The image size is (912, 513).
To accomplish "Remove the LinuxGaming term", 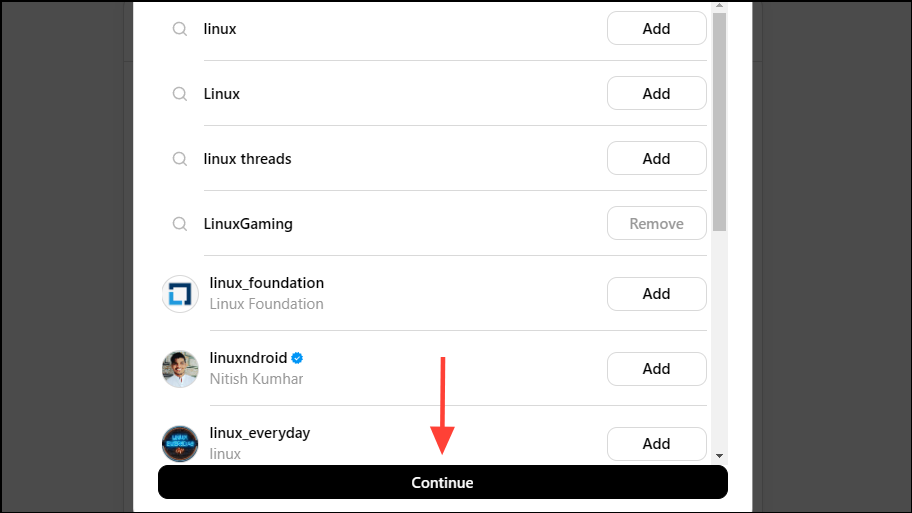I will coord(657,223).
